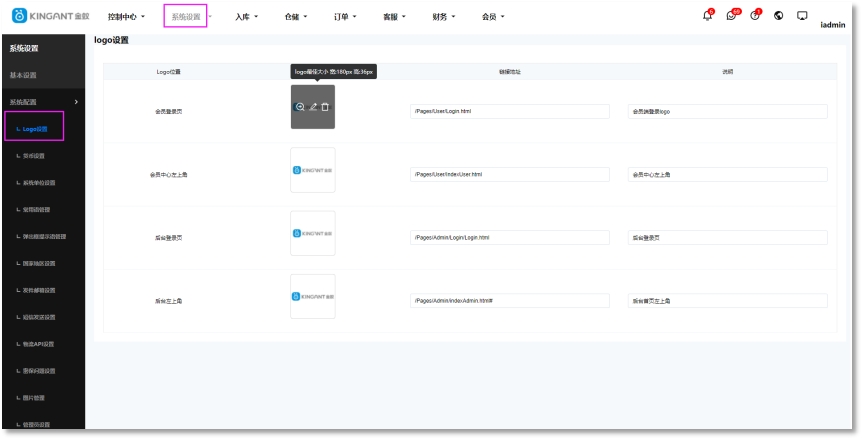Image resolution: width=862 pixels, height=438 pixels.
Task: Focus the /Pages/Admin/IndexAdmin.html# link field
Action: (x=510, y=301)
